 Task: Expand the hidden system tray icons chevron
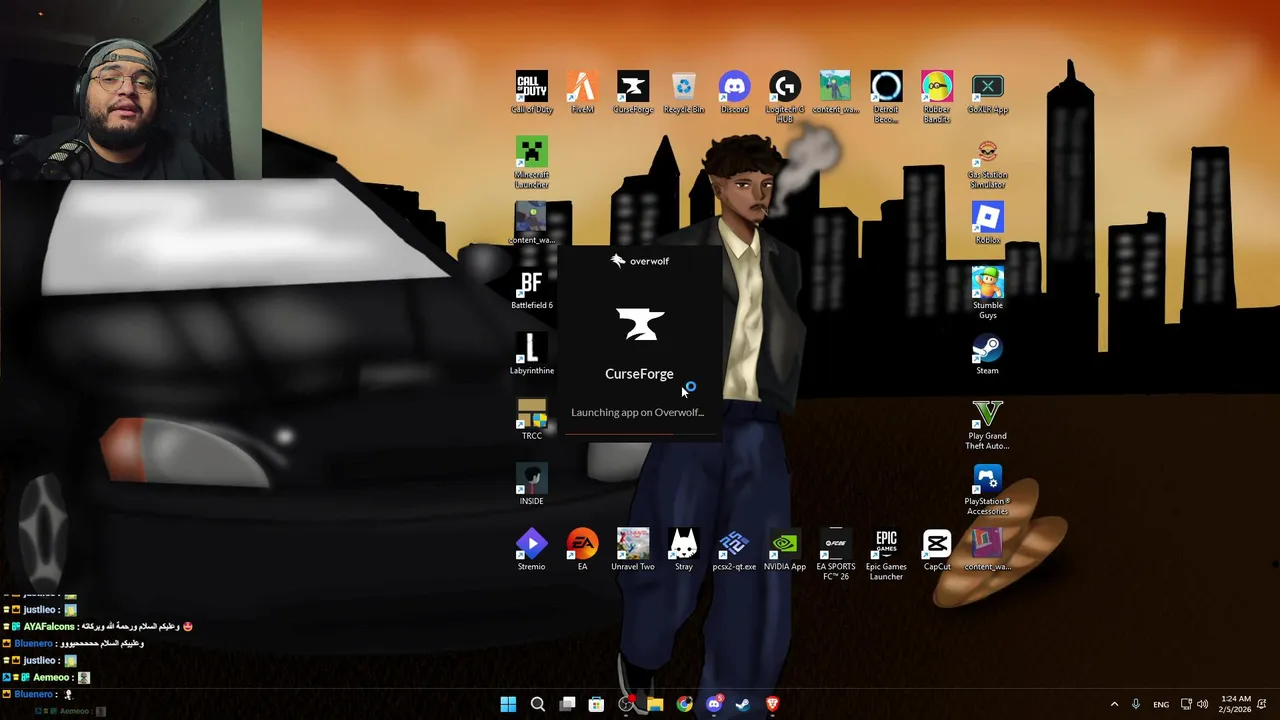point(1114,704)
